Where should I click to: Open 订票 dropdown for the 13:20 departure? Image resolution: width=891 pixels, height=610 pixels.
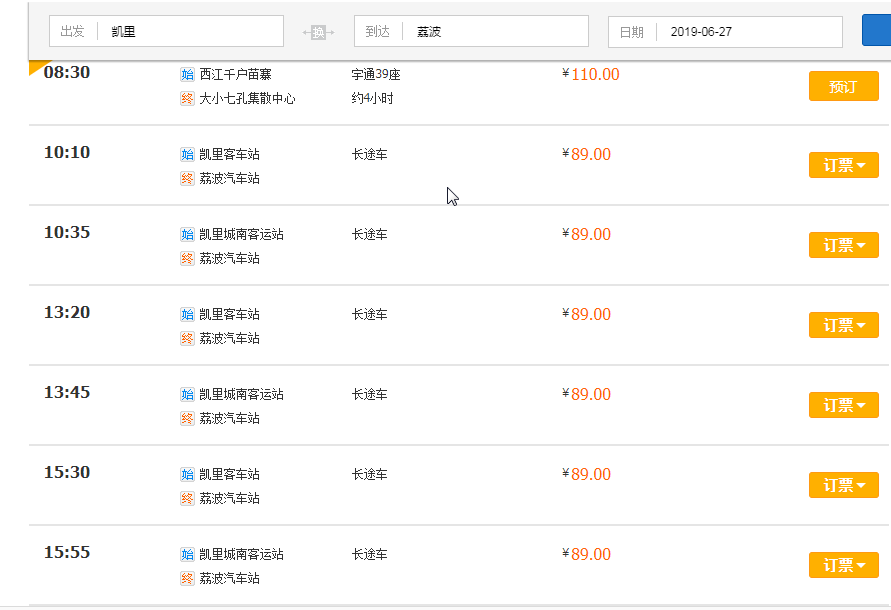(x=844, y=325)
